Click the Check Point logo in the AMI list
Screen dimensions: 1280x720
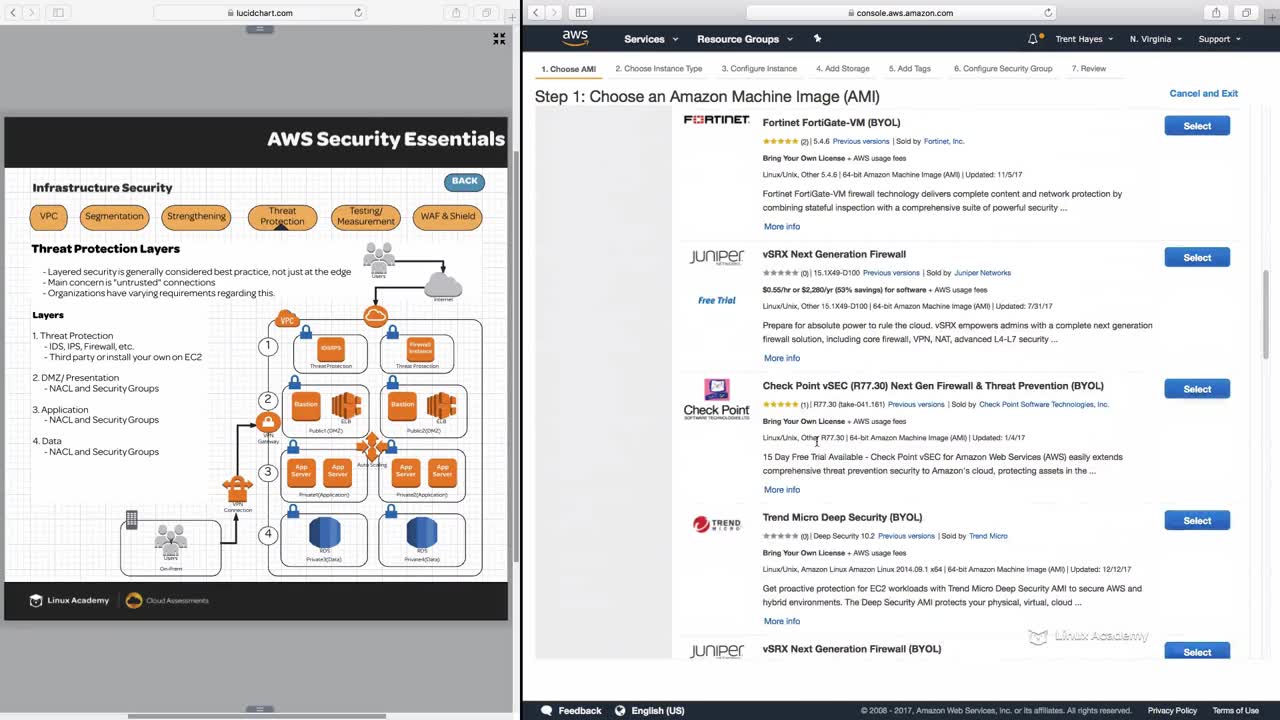716,399
